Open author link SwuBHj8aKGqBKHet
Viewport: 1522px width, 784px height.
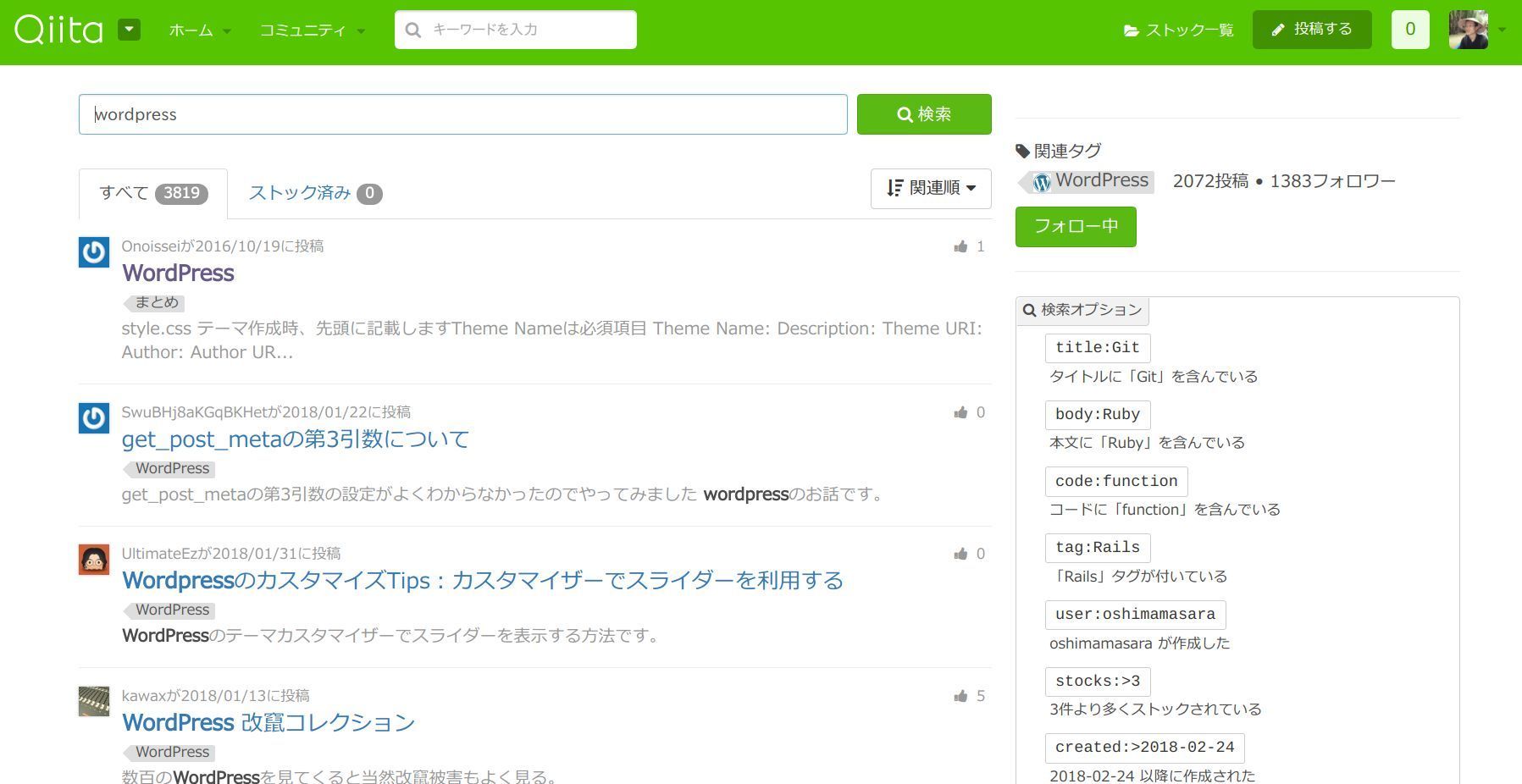195,412
